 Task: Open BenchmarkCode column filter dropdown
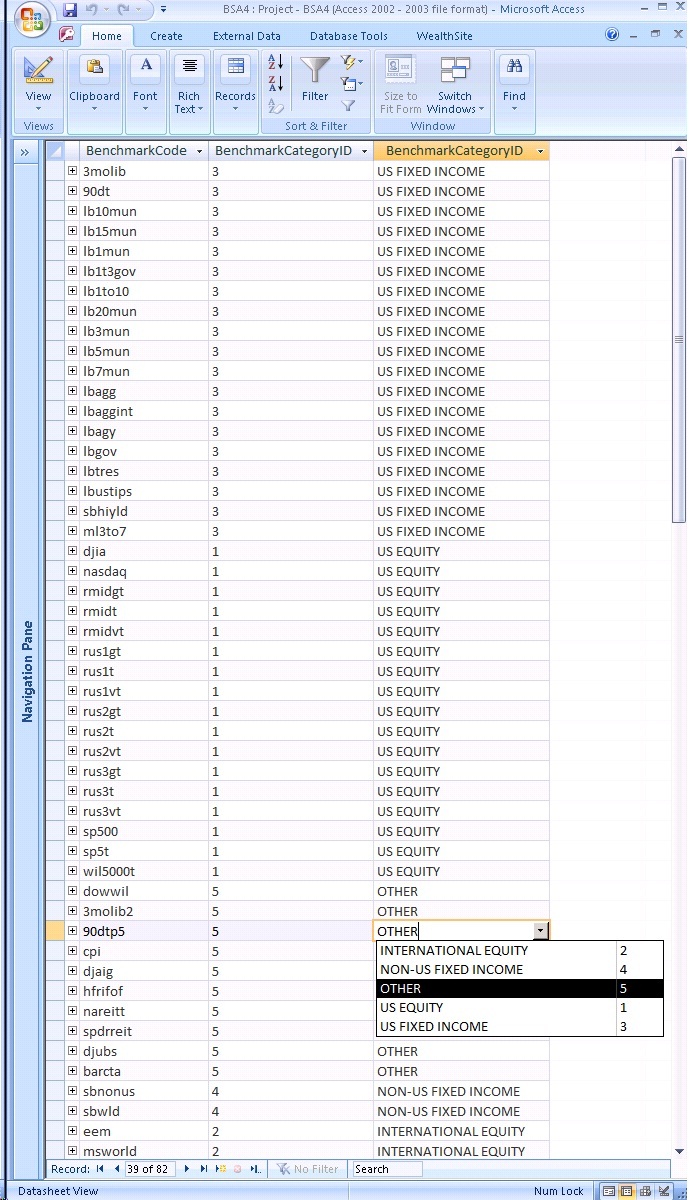click(x=200, y=151)
